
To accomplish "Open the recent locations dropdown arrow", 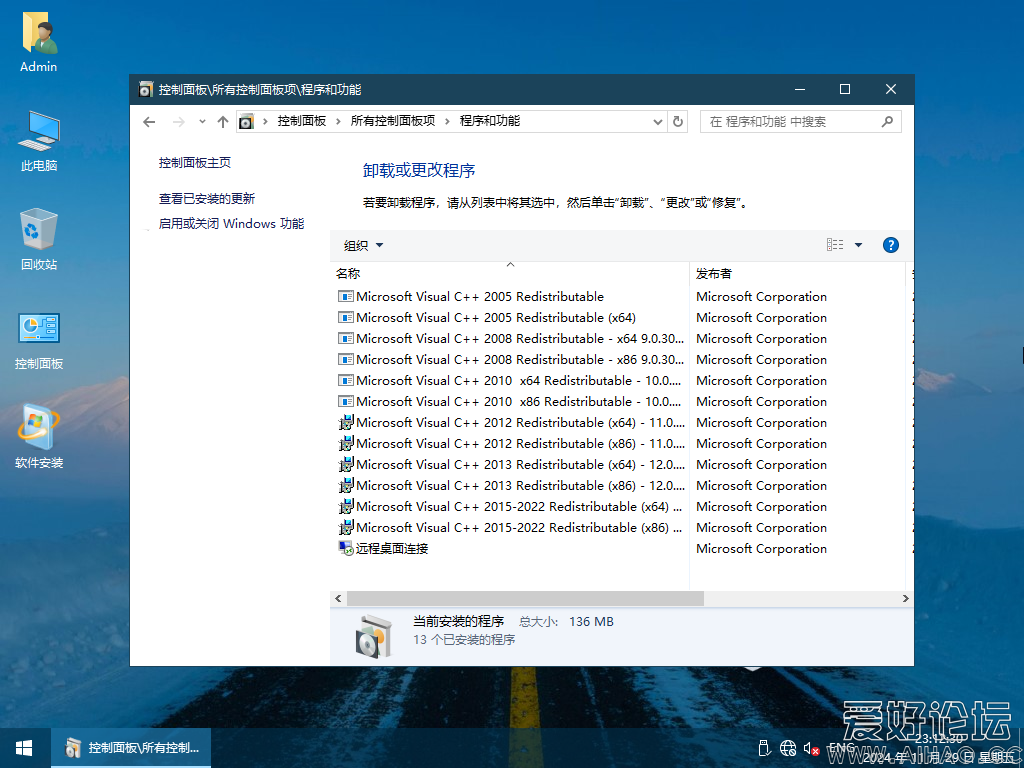I will 202,121.
